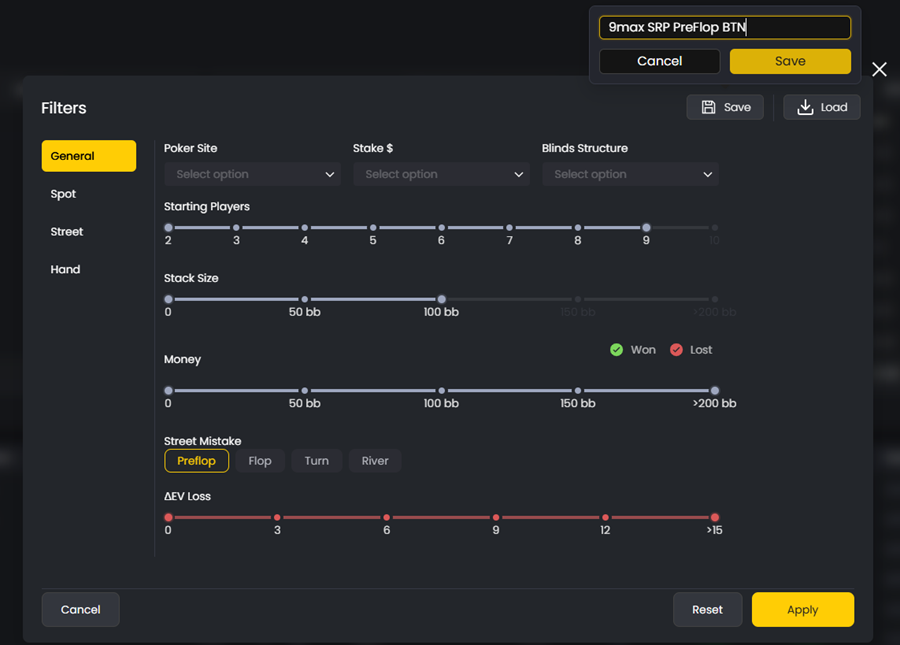Enable the River street mistake filter

point(374,461)
